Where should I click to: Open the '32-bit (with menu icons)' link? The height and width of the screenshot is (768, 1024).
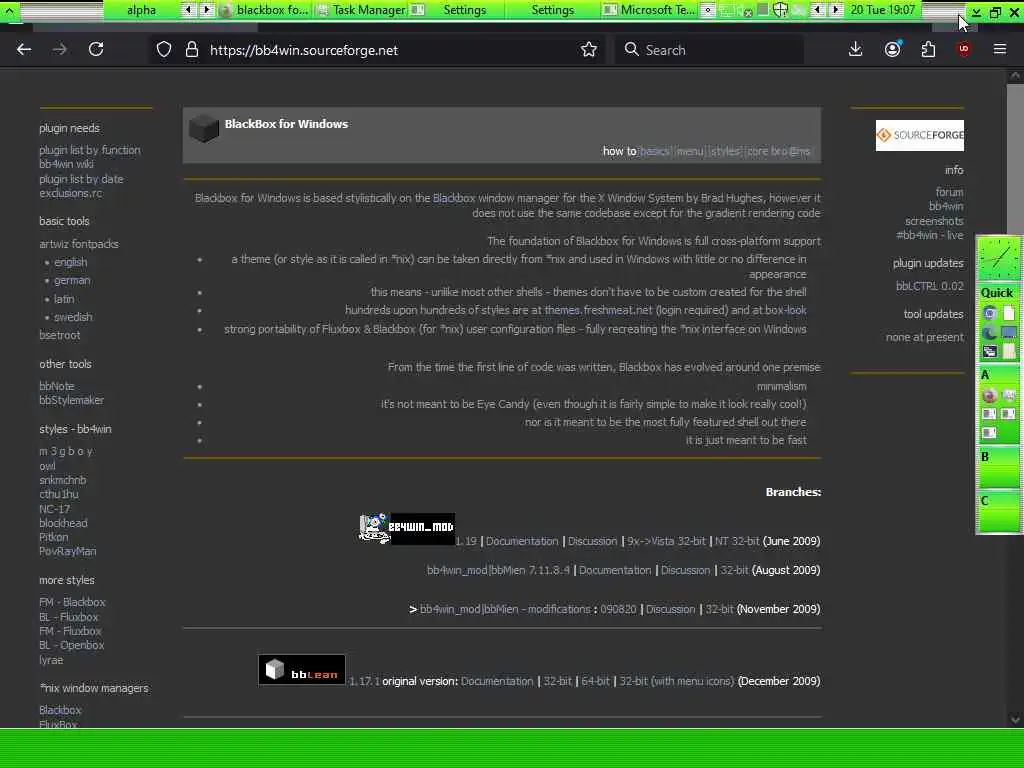pos(677,681)
